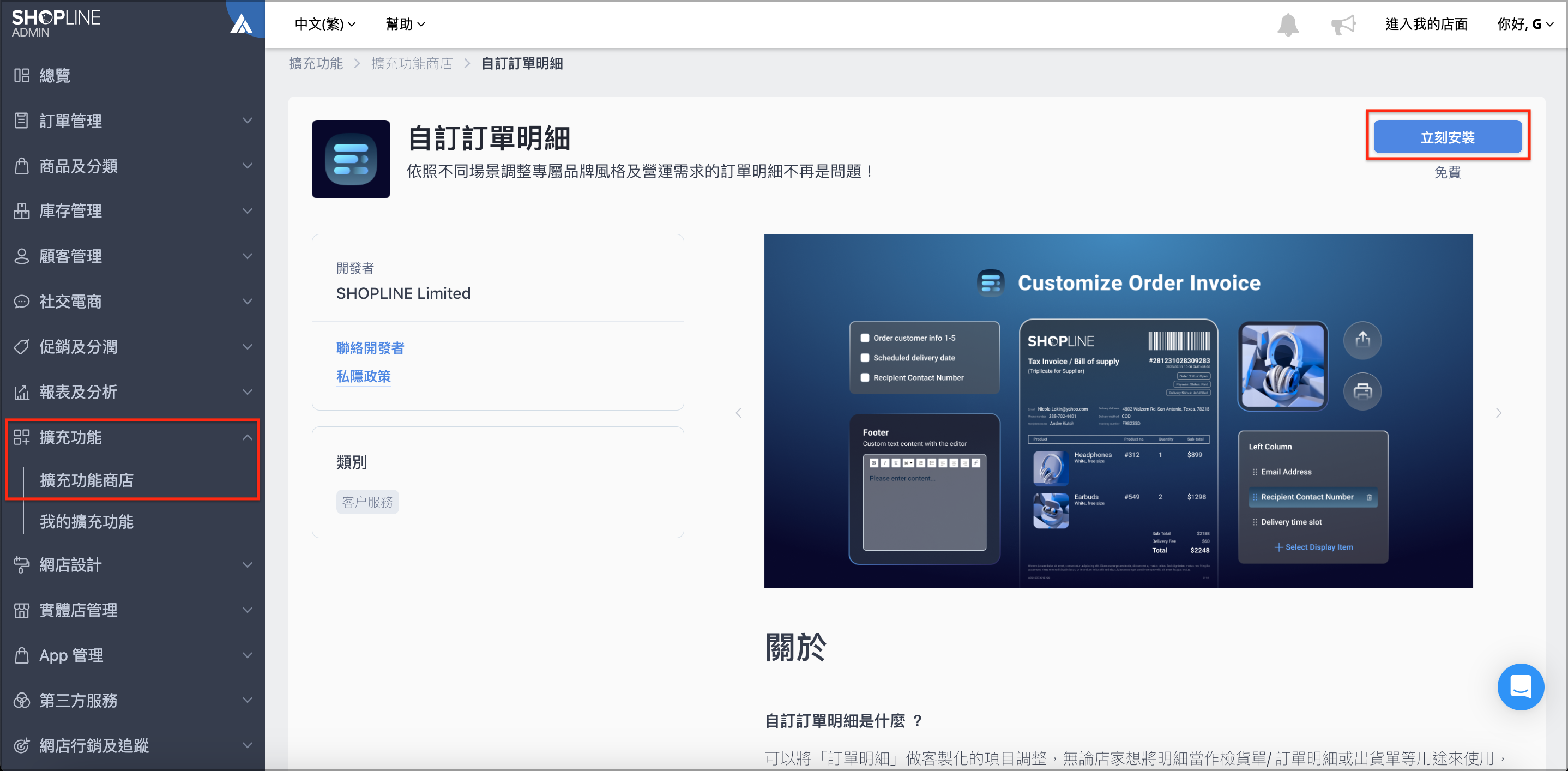Image resolution: width=1568 pixels, height=771 pixels.
Task: Click the 實體店管理 storefront icon
Action: [22, 610]
